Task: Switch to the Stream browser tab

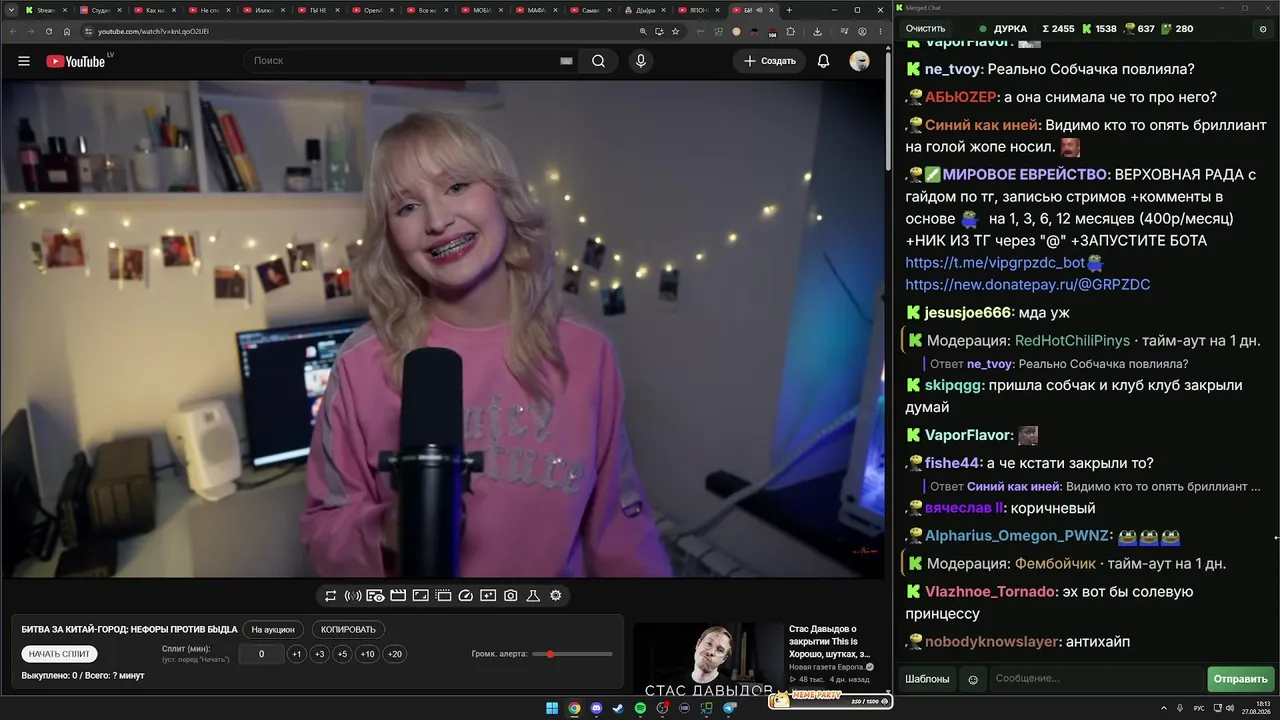Action: (47, 10)
